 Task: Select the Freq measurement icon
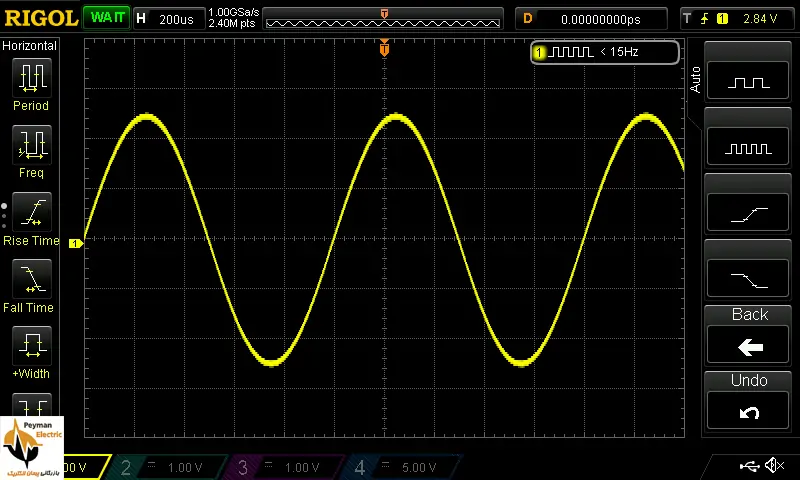point(32,144)
